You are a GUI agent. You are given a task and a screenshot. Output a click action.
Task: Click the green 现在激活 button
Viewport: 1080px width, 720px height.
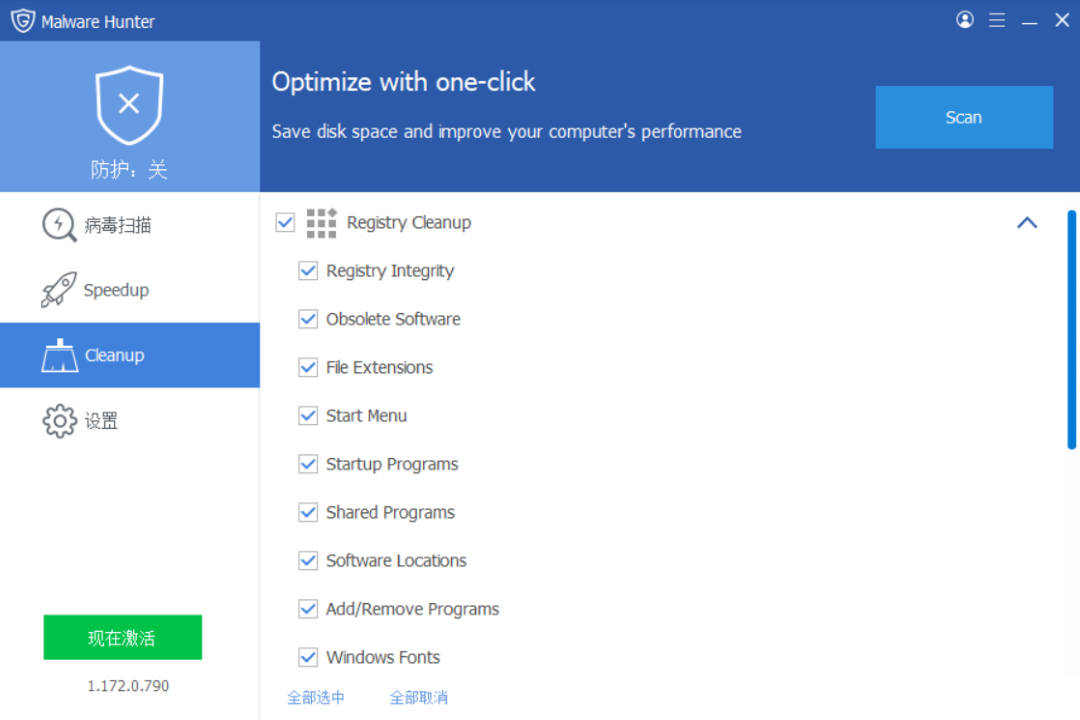[x=122, y=637]
